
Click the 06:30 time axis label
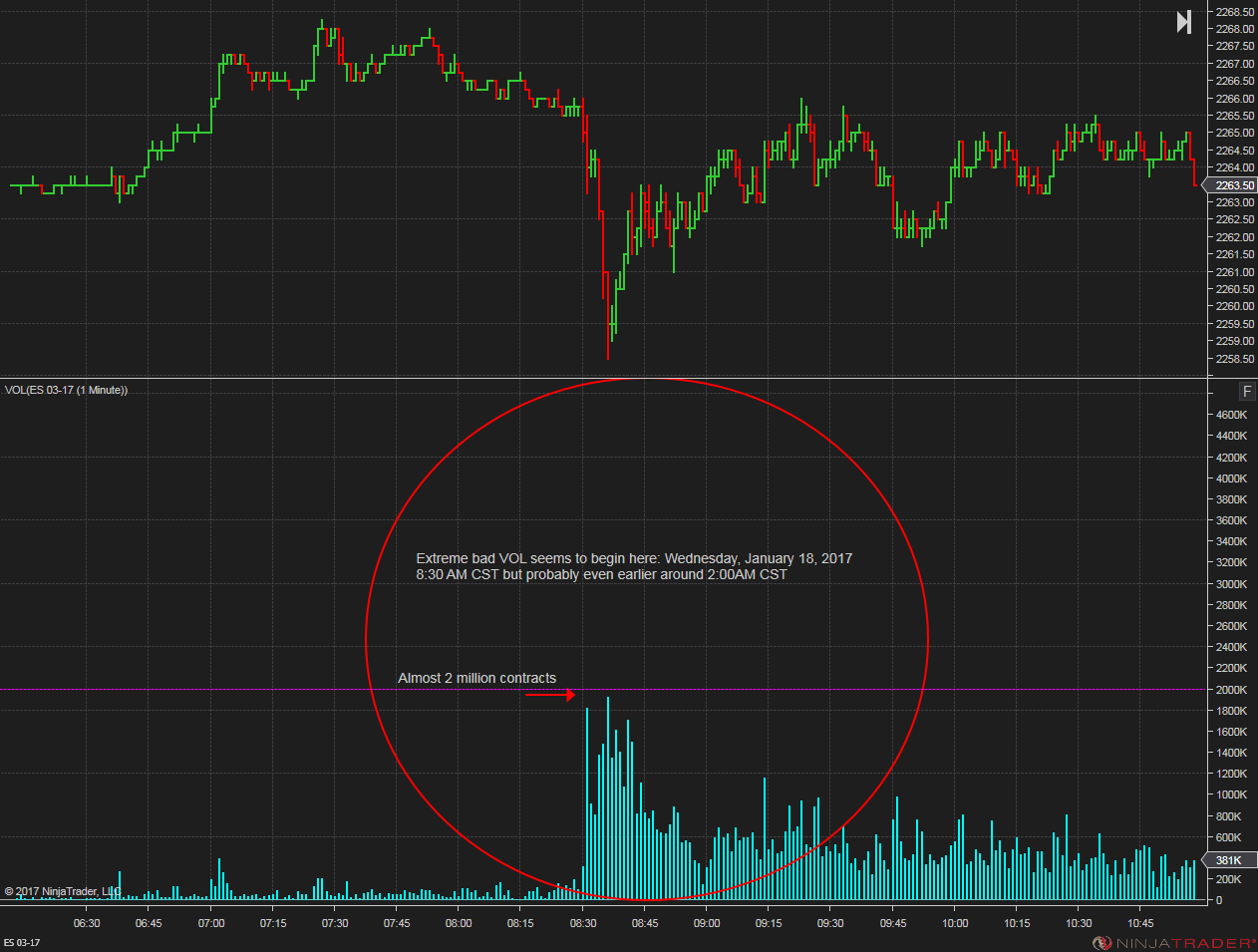coord(87,923)
